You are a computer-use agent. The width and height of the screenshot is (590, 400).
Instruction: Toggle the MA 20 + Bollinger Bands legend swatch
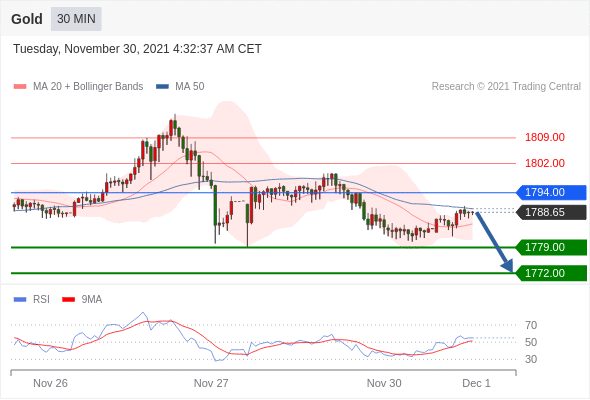pyautogui.click(x=20, y=87)
